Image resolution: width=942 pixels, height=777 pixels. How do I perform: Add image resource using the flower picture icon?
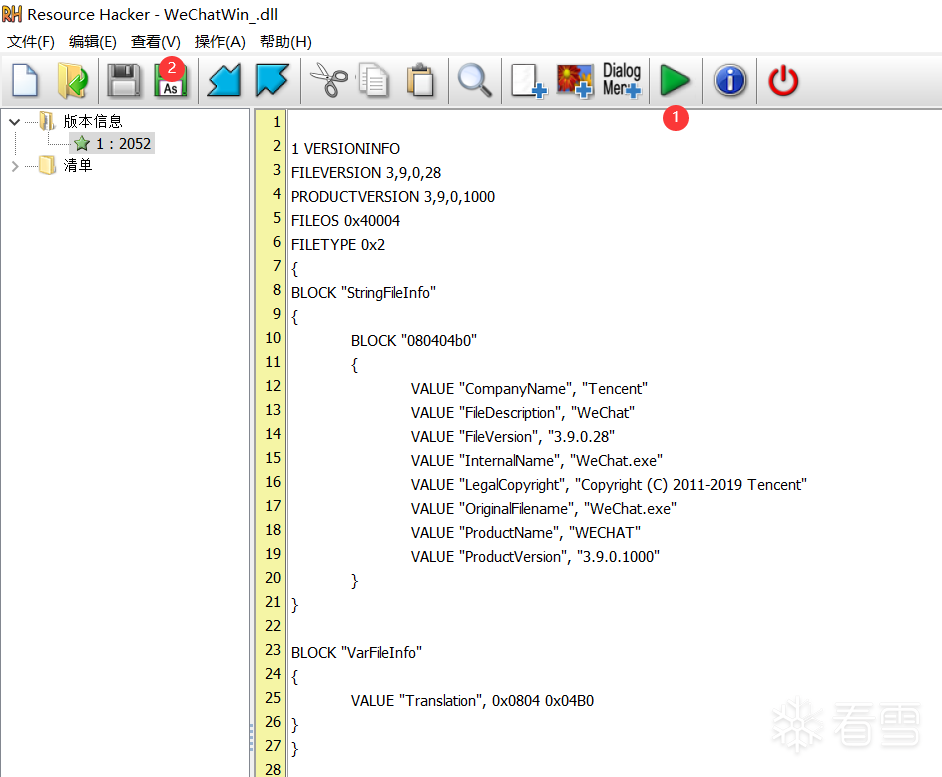tap(575, 81)
